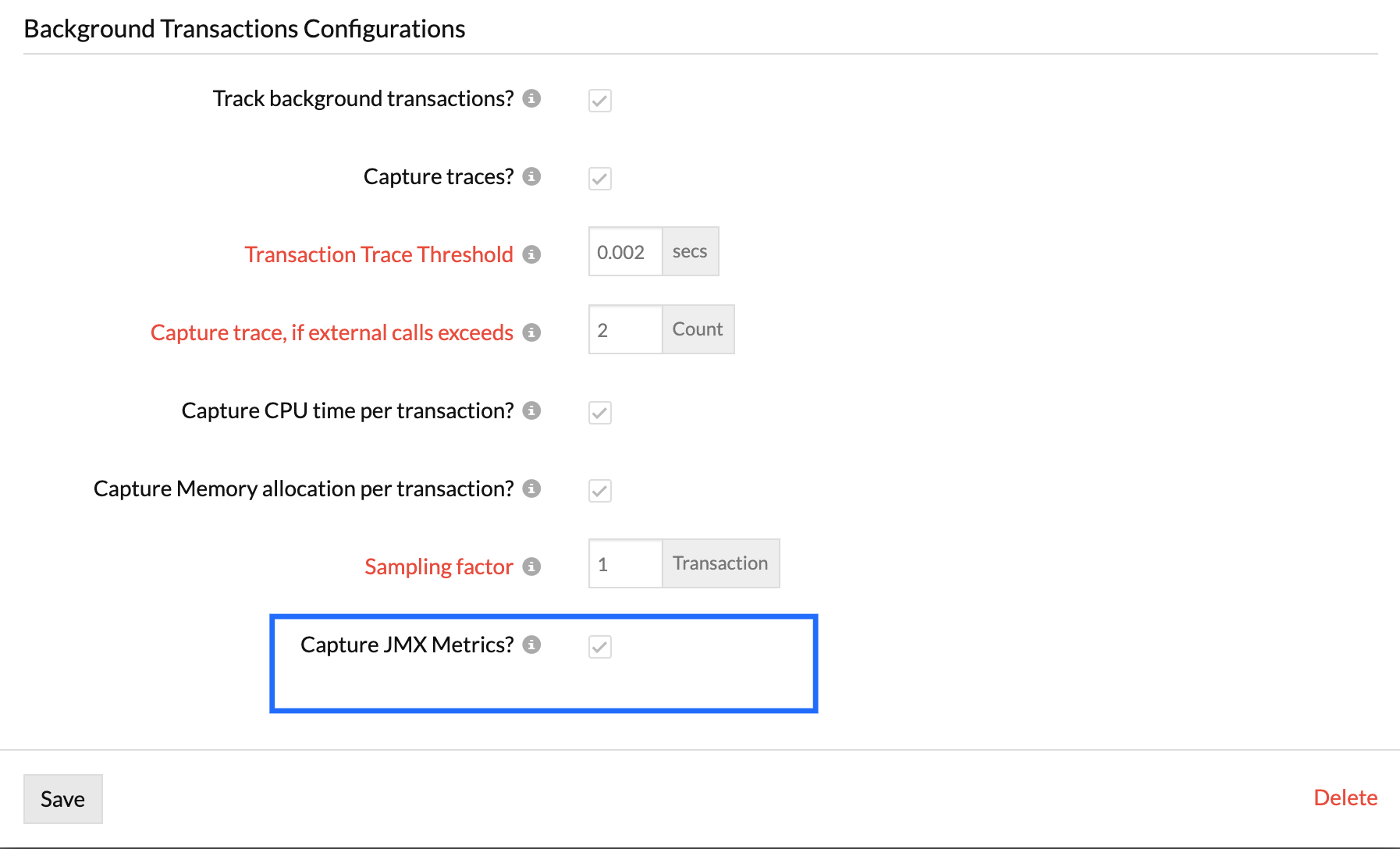This screenshot has height=849, width=1400.
Task: Disable the Capture JMX Metrics checkbox
Action: (x=599, y=647)
